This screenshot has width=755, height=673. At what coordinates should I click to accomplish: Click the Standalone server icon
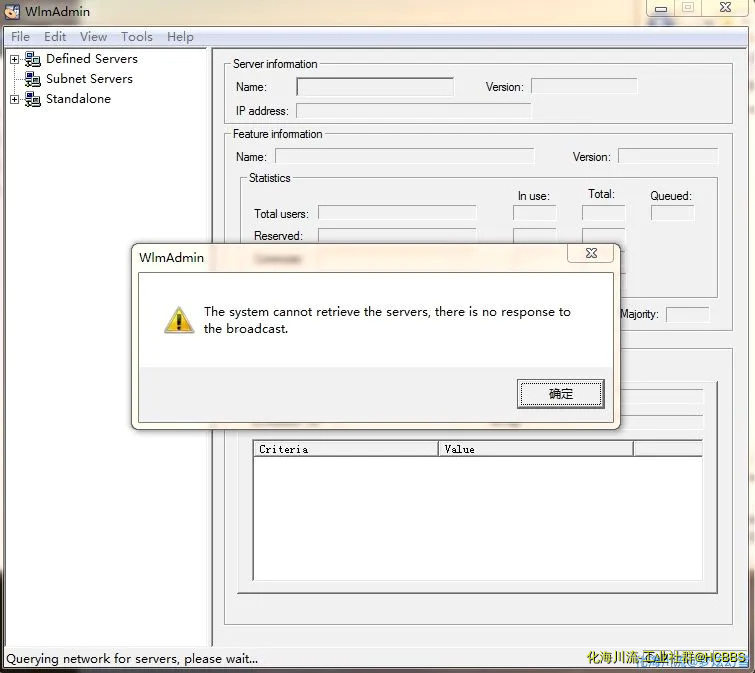(x=33, y=99)
